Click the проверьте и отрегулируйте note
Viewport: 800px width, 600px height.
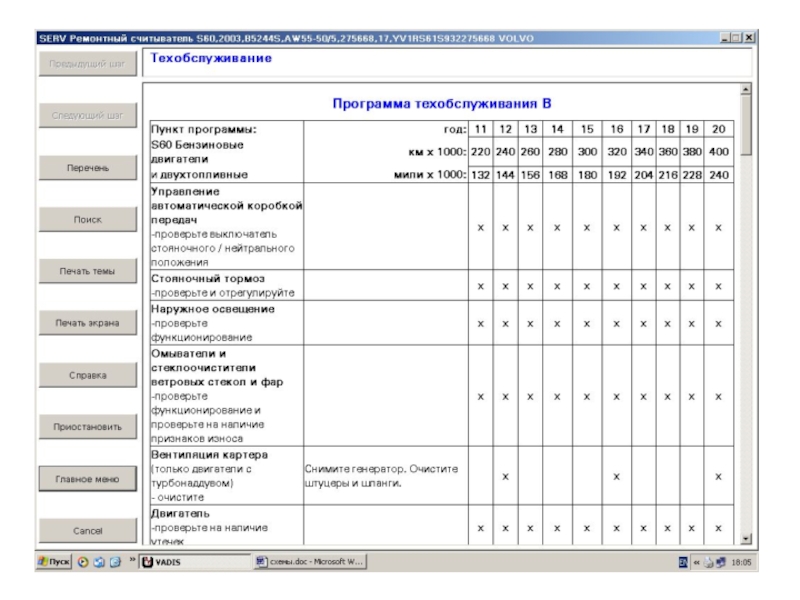(223, 293)
